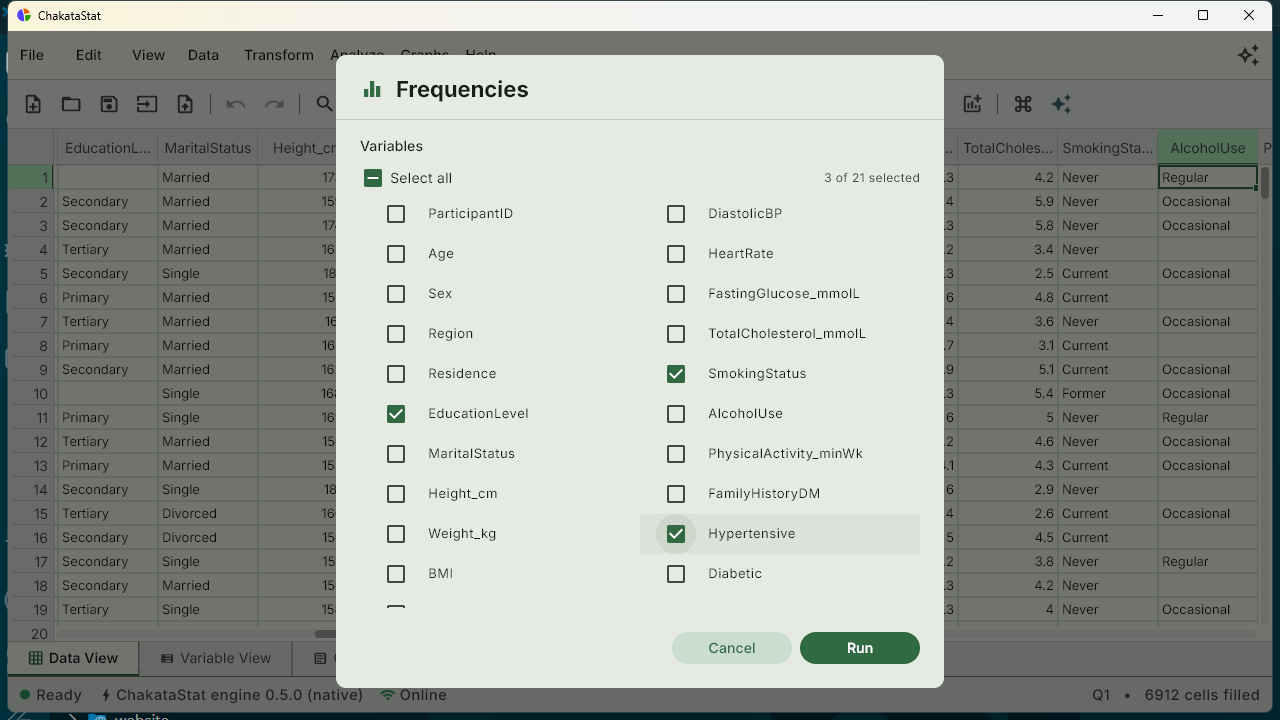Uncheck the Hypertensive checkbox

pos(676,533)
